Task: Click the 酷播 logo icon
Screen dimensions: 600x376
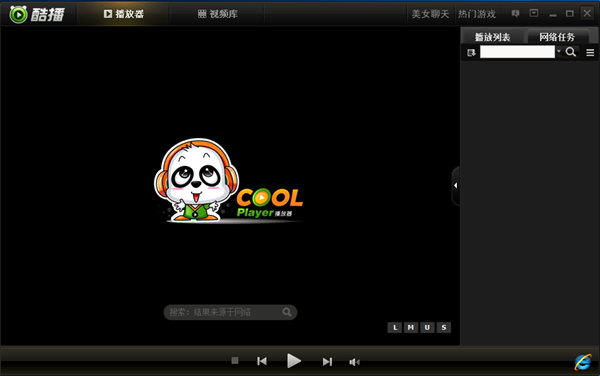Action: (x=18, y=15)
